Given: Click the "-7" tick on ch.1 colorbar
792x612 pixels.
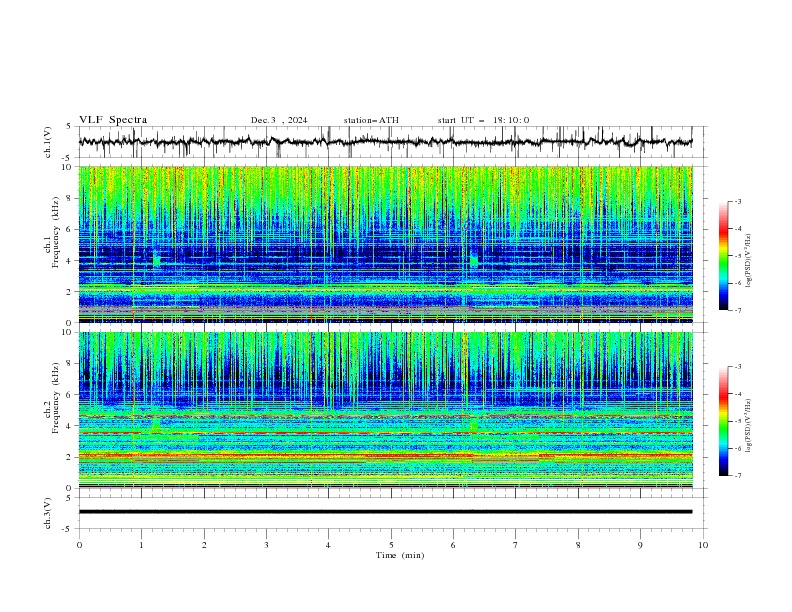Looking at the screenshot, I should (738, 310).
